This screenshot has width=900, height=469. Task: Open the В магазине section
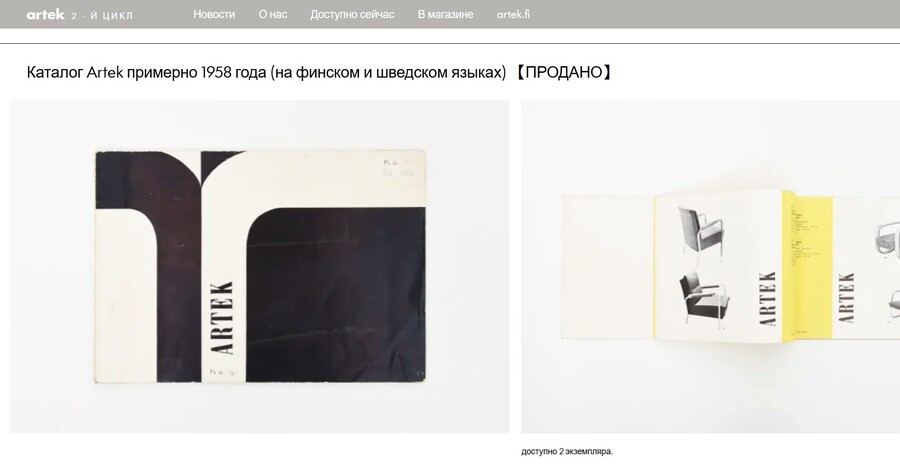coord(445,14)
